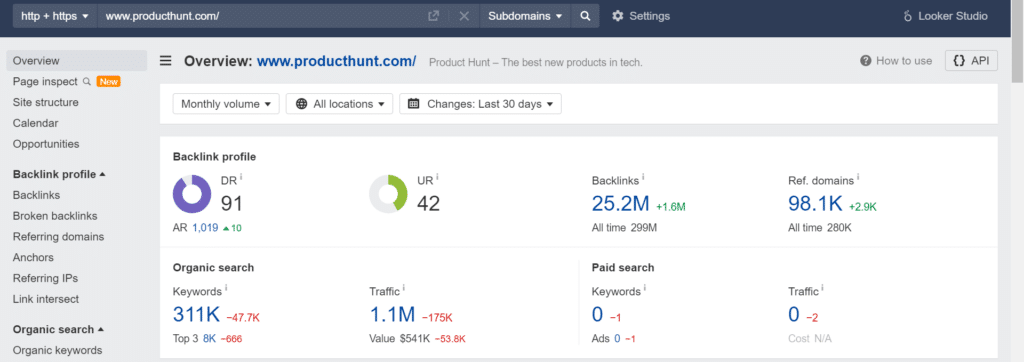Click info icon beside Organic Traffic
The width and height of the screenshot is (1024, 362).
click(x=404, y=288)
